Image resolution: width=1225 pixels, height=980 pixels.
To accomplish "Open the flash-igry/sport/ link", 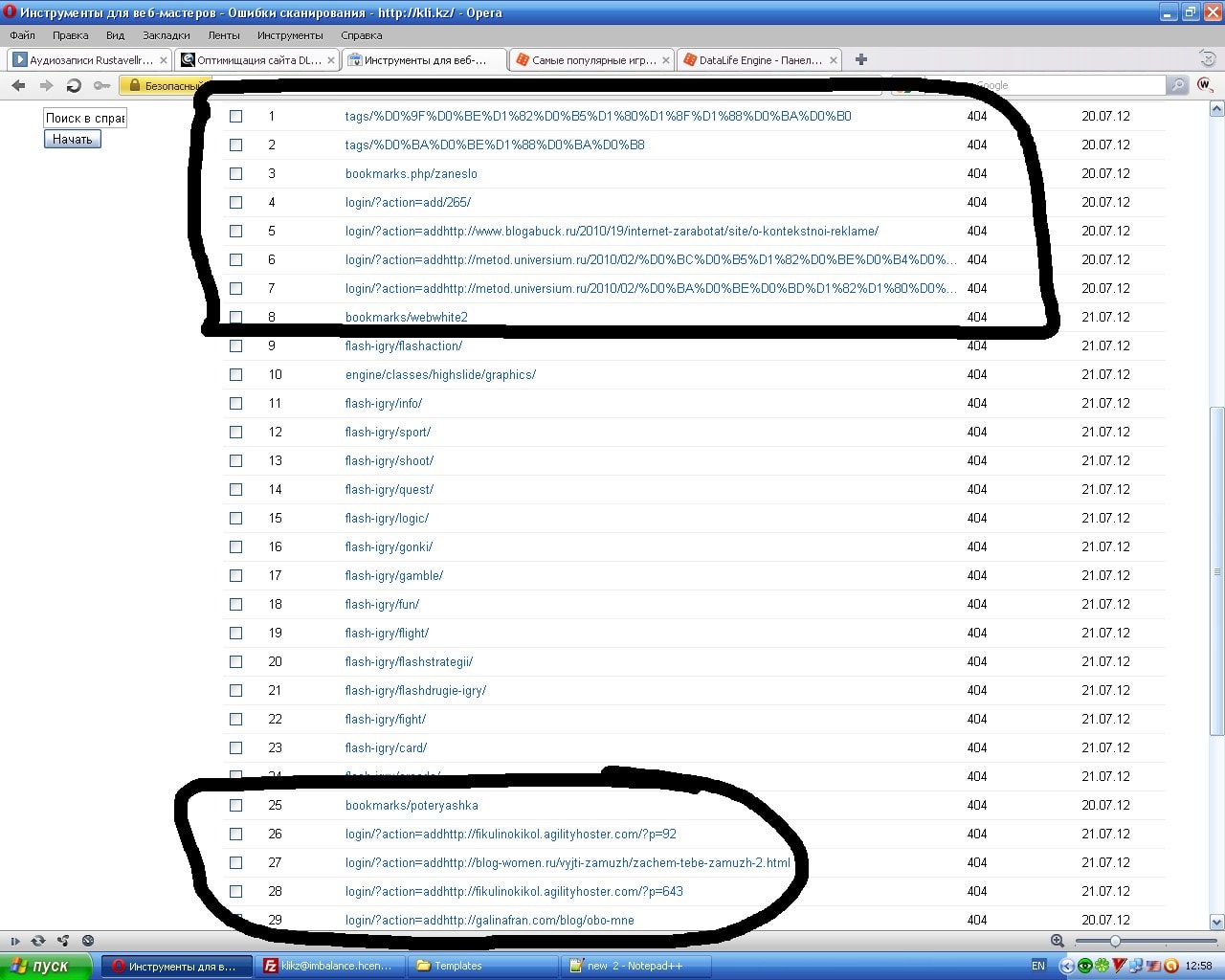I will pos(388,432).
